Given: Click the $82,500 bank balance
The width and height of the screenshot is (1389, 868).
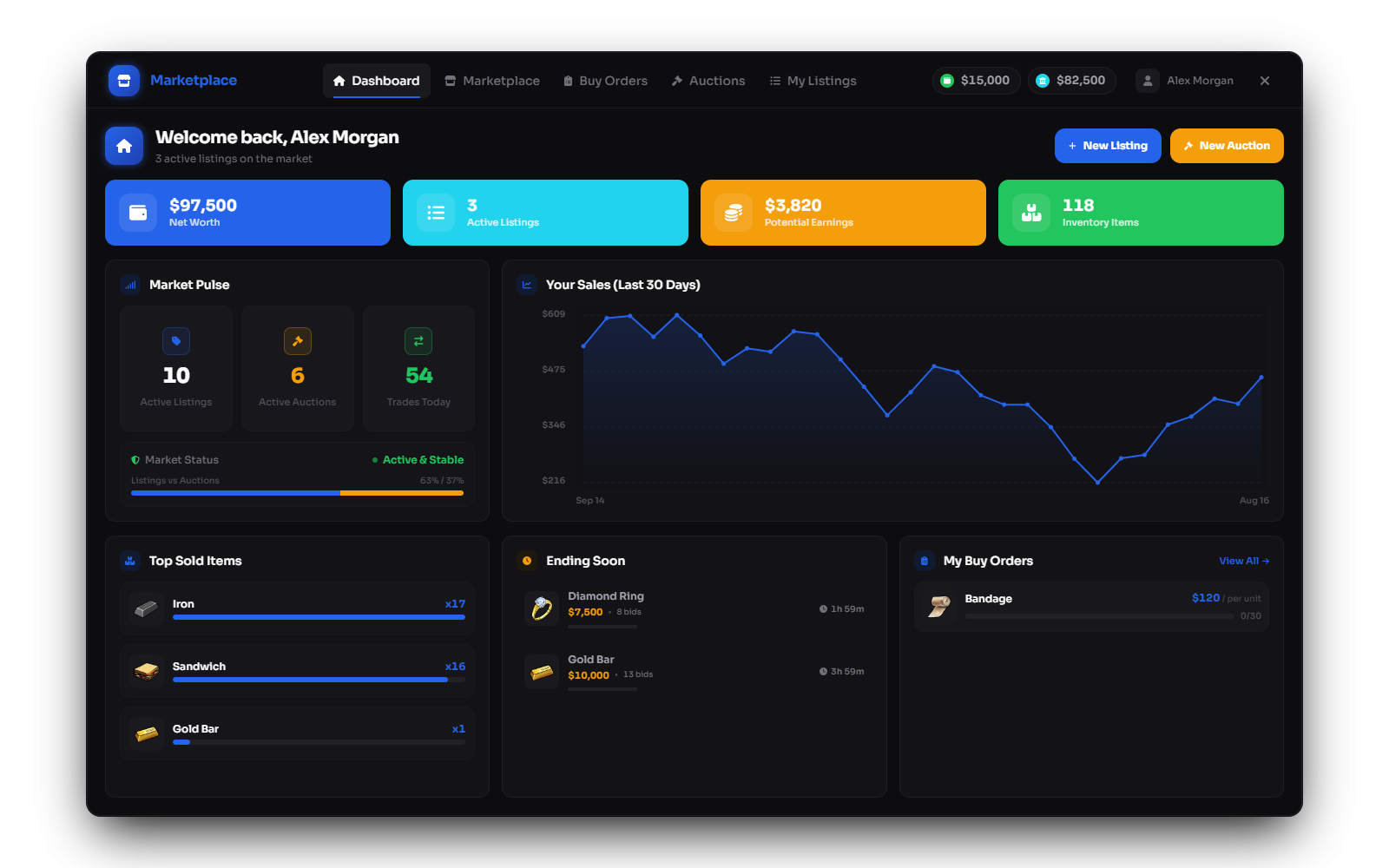Looking at the screenshot, I should (1071, 81).
